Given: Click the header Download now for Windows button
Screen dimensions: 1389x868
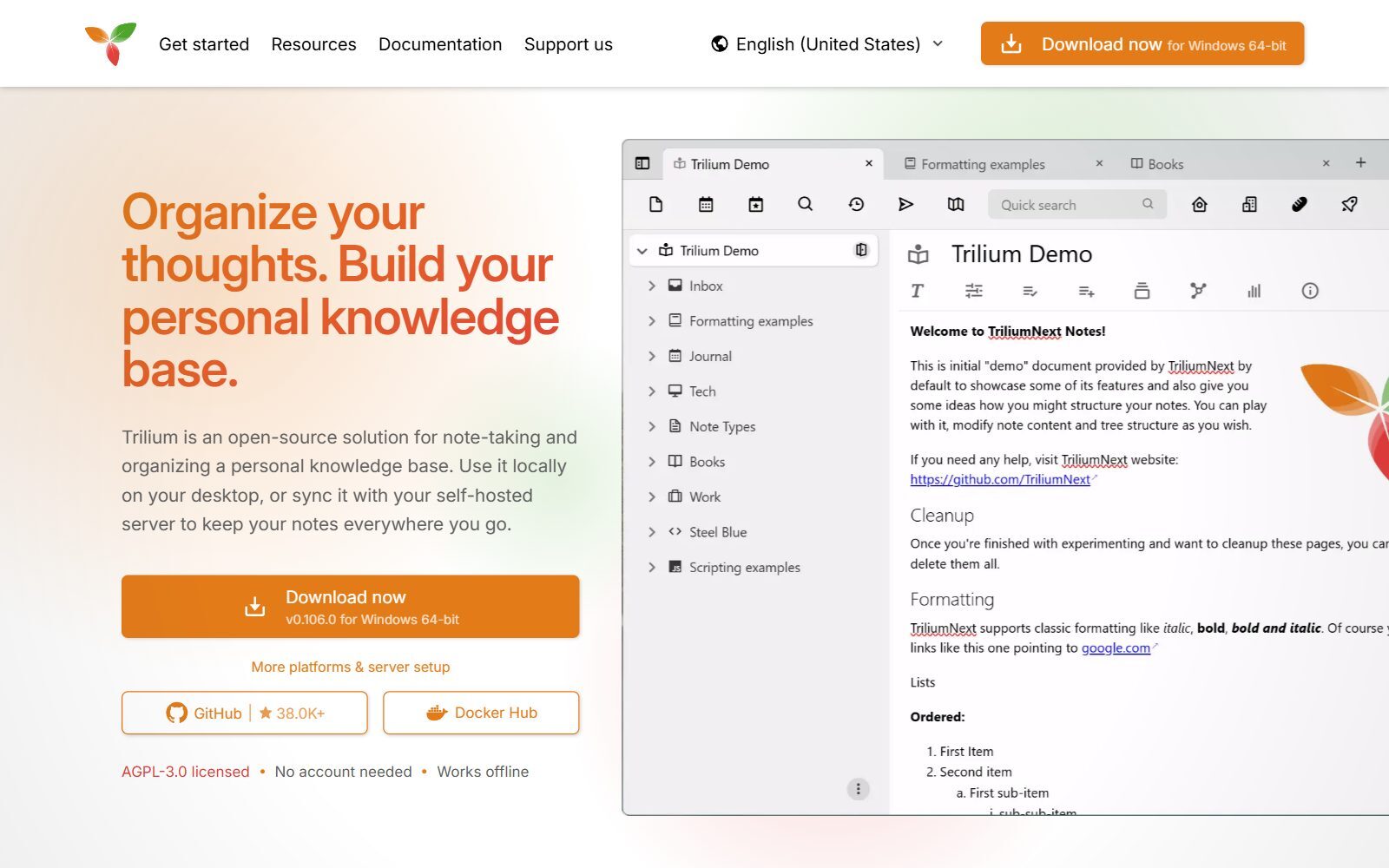Looking at the screenshot, I should click(x=1142, y=43).
